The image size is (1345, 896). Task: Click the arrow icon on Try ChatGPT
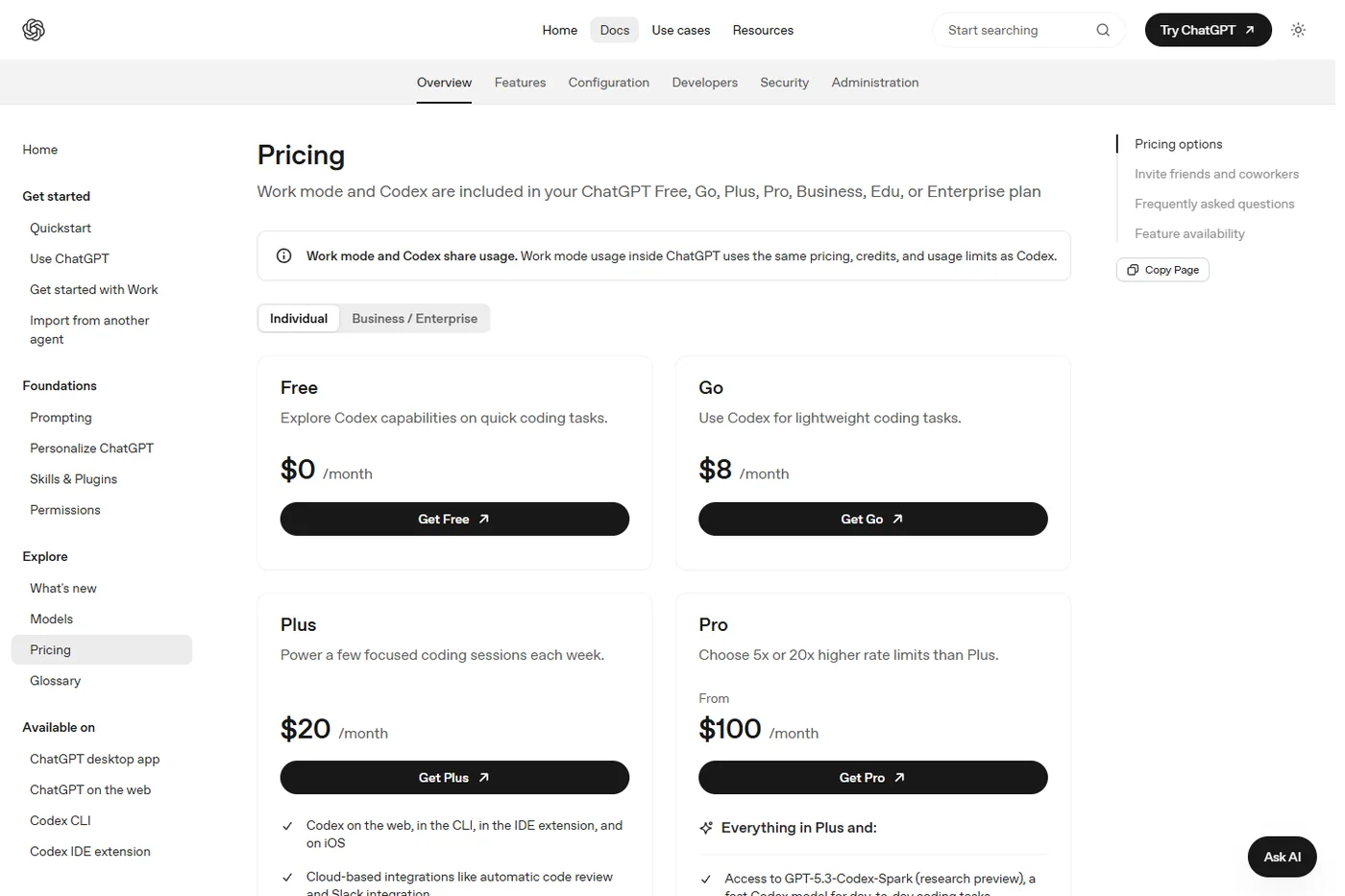(1250, 30)
